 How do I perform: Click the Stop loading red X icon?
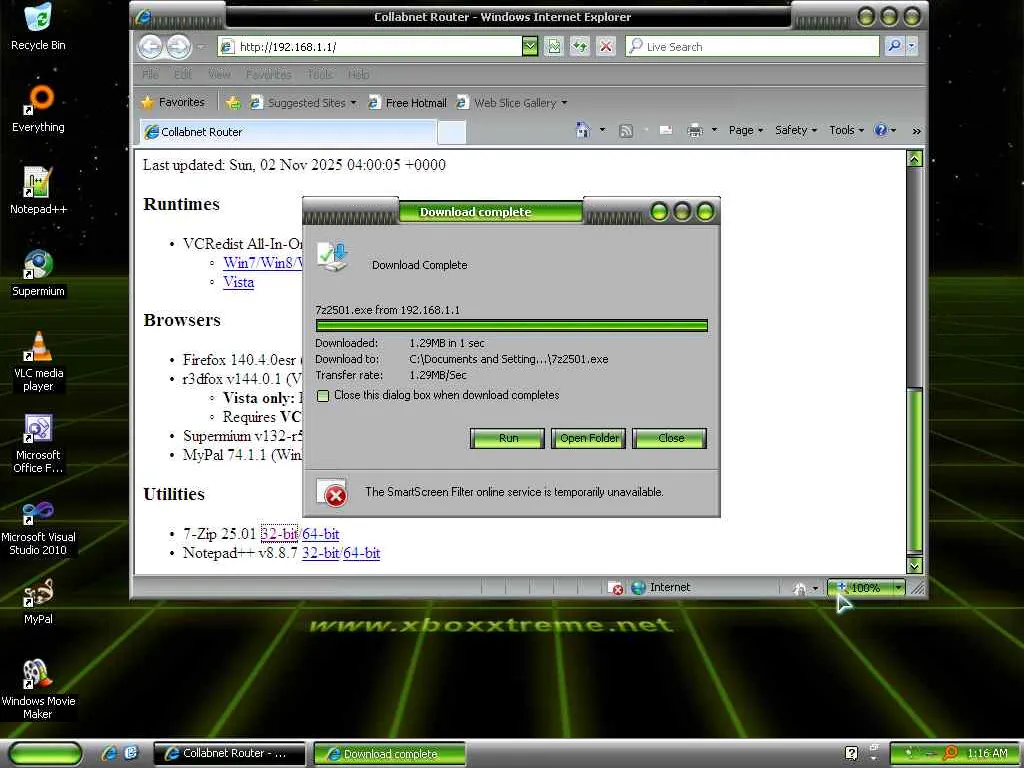606,46
